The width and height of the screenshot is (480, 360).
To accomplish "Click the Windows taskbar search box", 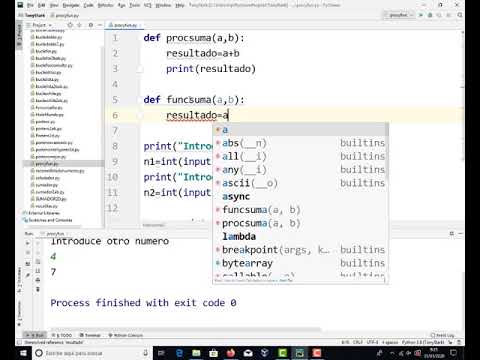I will tap(92, 353).
